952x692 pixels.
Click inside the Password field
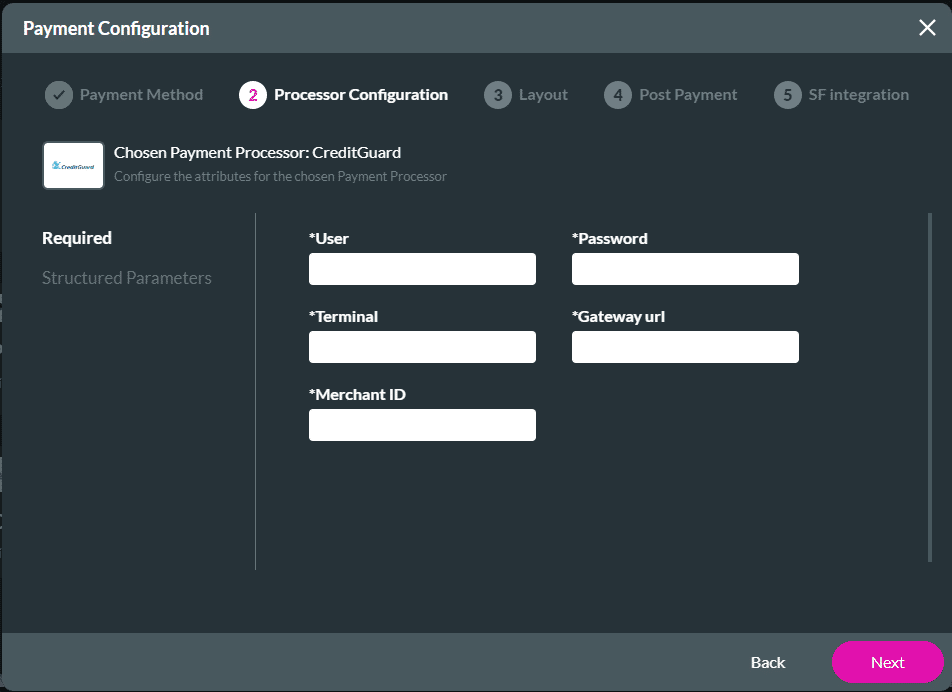684,269
